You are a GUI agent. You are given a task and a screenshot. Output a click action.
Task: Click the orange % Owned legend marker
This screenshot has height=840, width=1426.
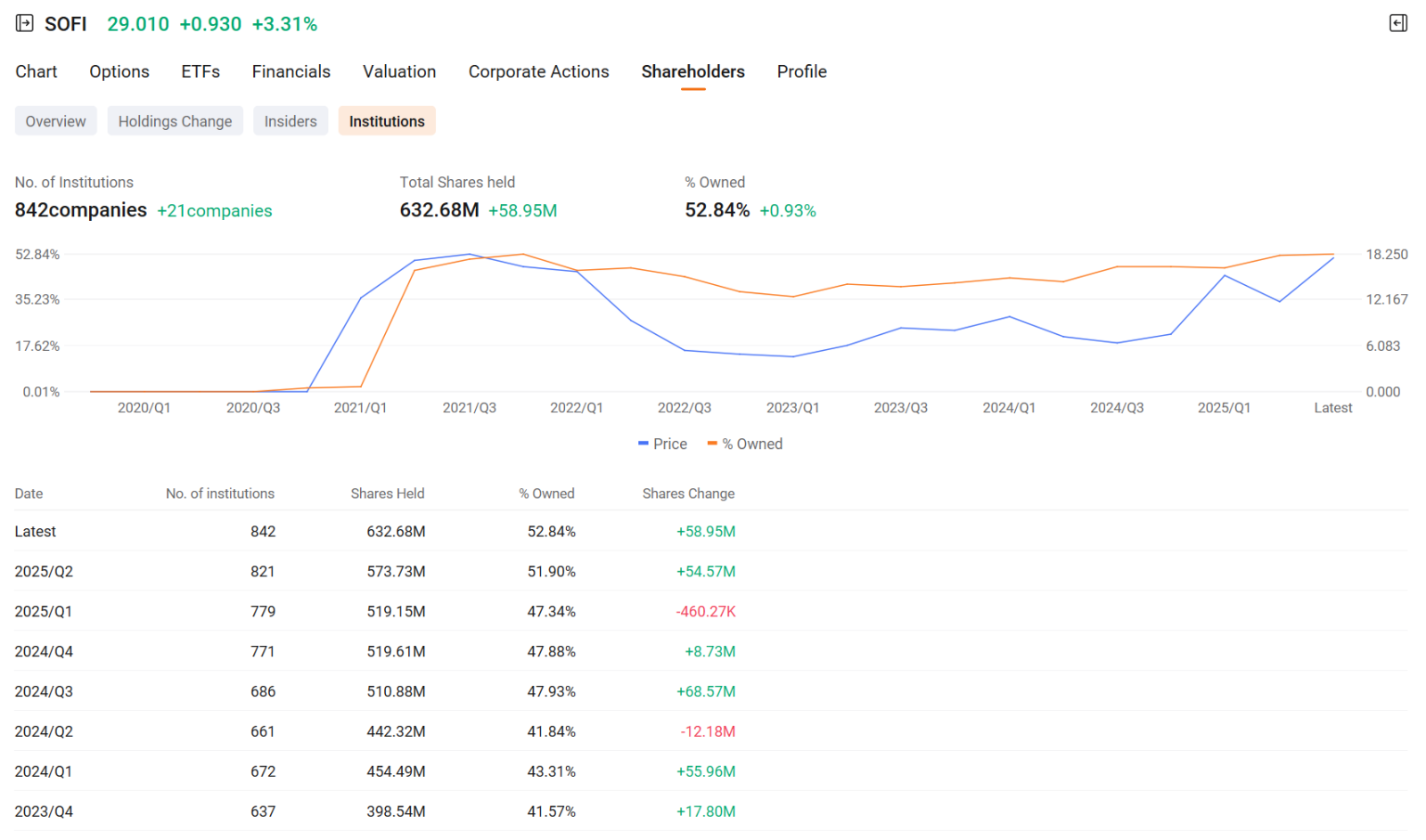712,444
